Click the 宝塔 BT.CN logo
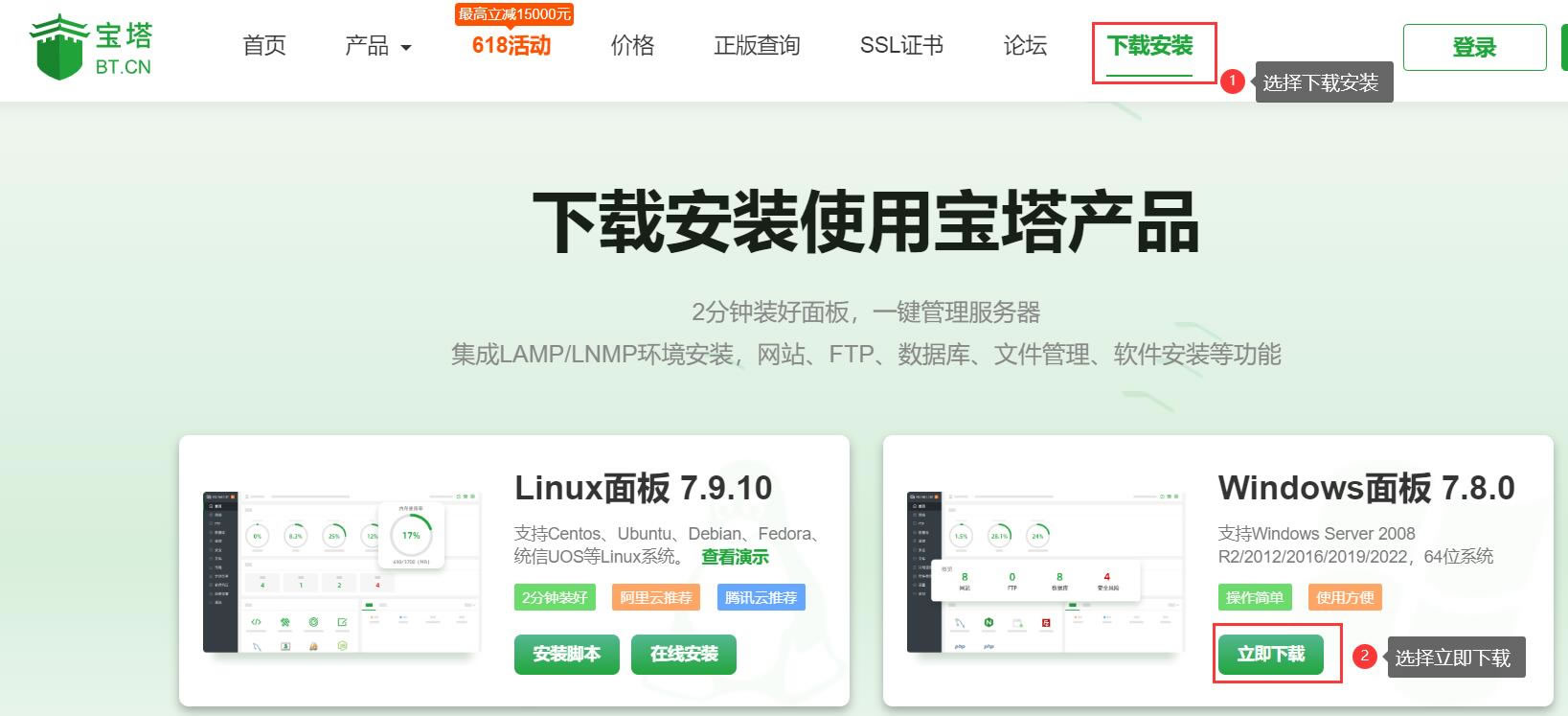This screenshot has height=716, width=1568. (92, 47)
